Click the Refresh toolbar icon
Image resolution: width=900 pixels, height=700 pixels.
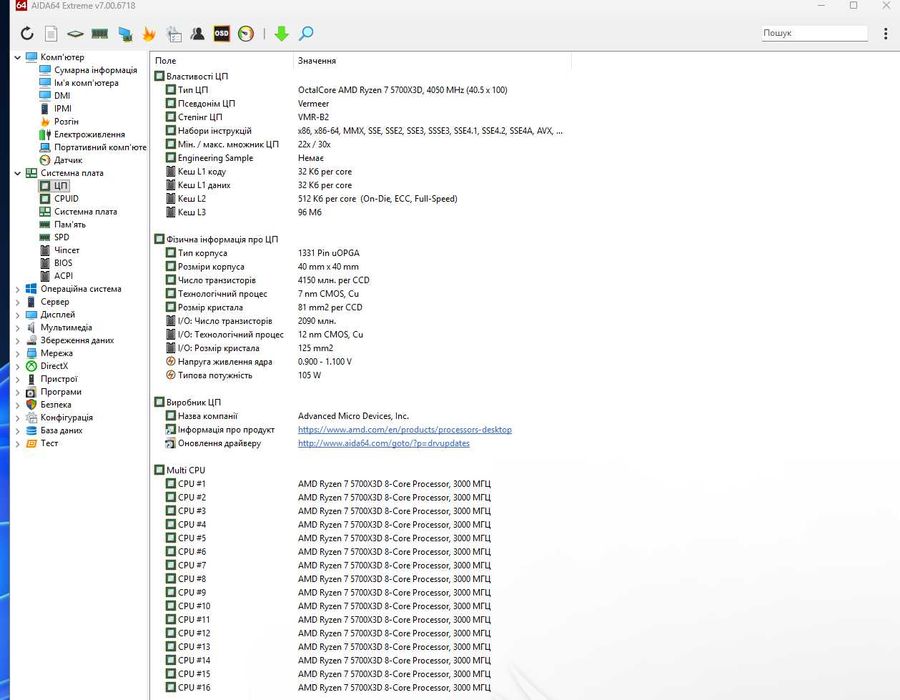tap(27, 34)
